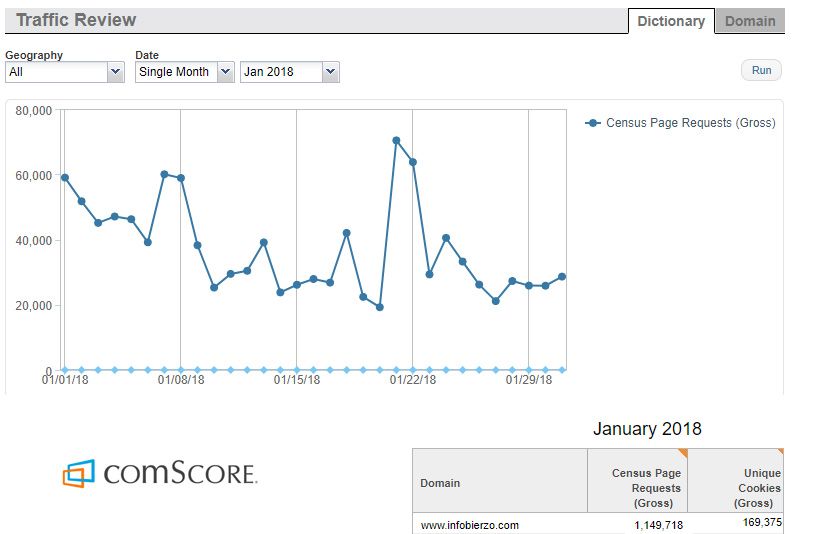Select the first dark blue point at 01/01/18
This screenshot has width=817, height=534.
tap(65, 177)
